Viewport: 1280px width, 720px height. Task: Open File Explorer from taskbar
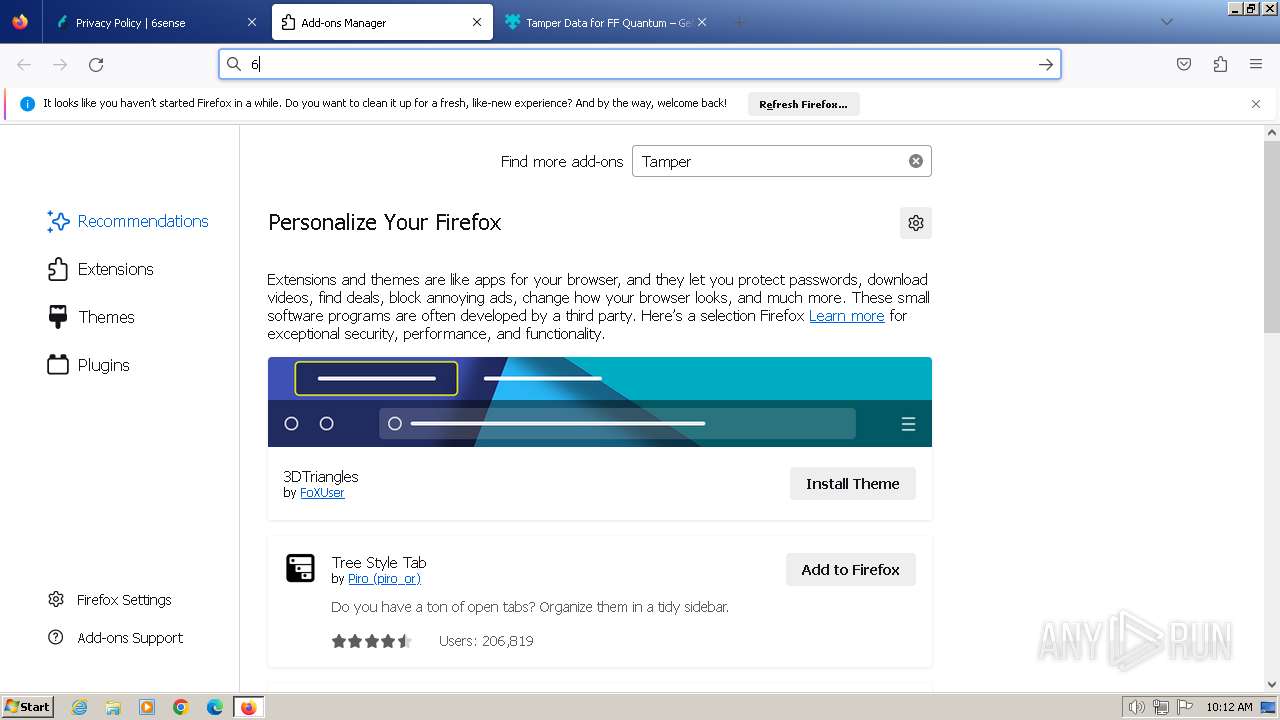click(x=113, y=707)
